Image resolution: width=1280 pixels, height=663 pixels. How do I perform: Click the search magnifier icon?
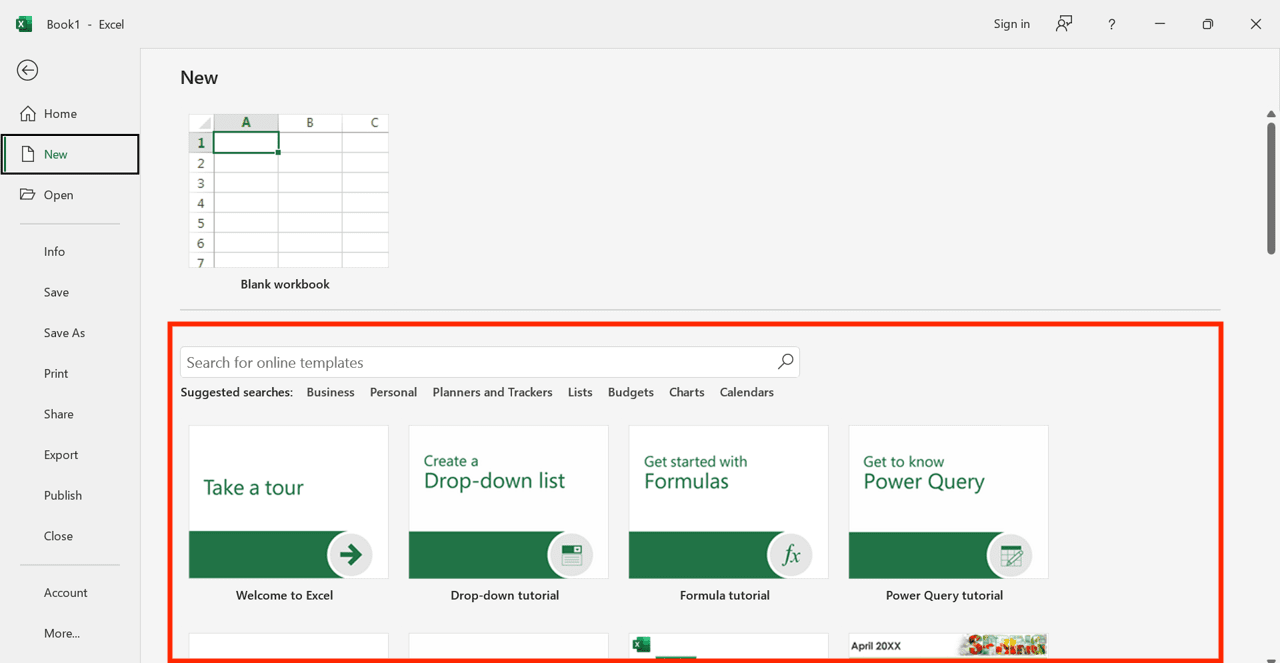(786, 362)
